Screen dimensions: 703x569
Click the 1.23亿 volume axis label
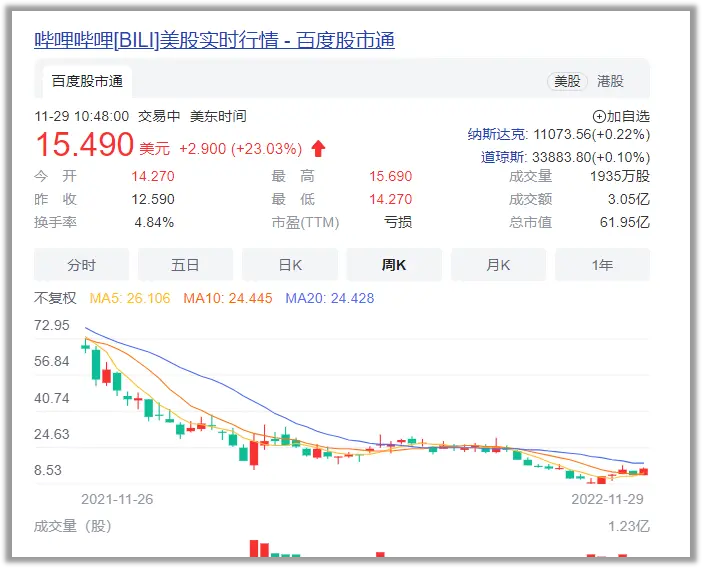coord(629,526)
